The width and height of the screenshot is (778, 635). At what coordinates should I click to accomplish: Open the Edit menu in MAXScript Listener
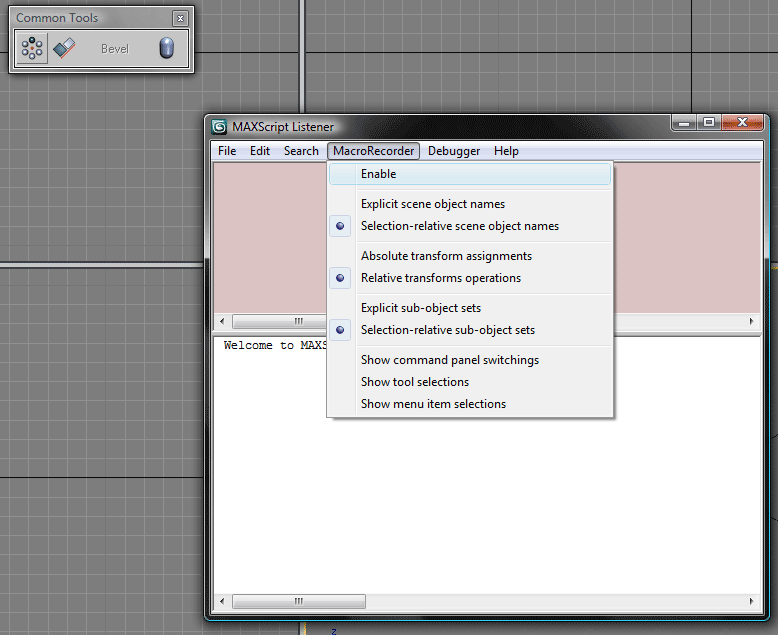click(x=260, y=151)
